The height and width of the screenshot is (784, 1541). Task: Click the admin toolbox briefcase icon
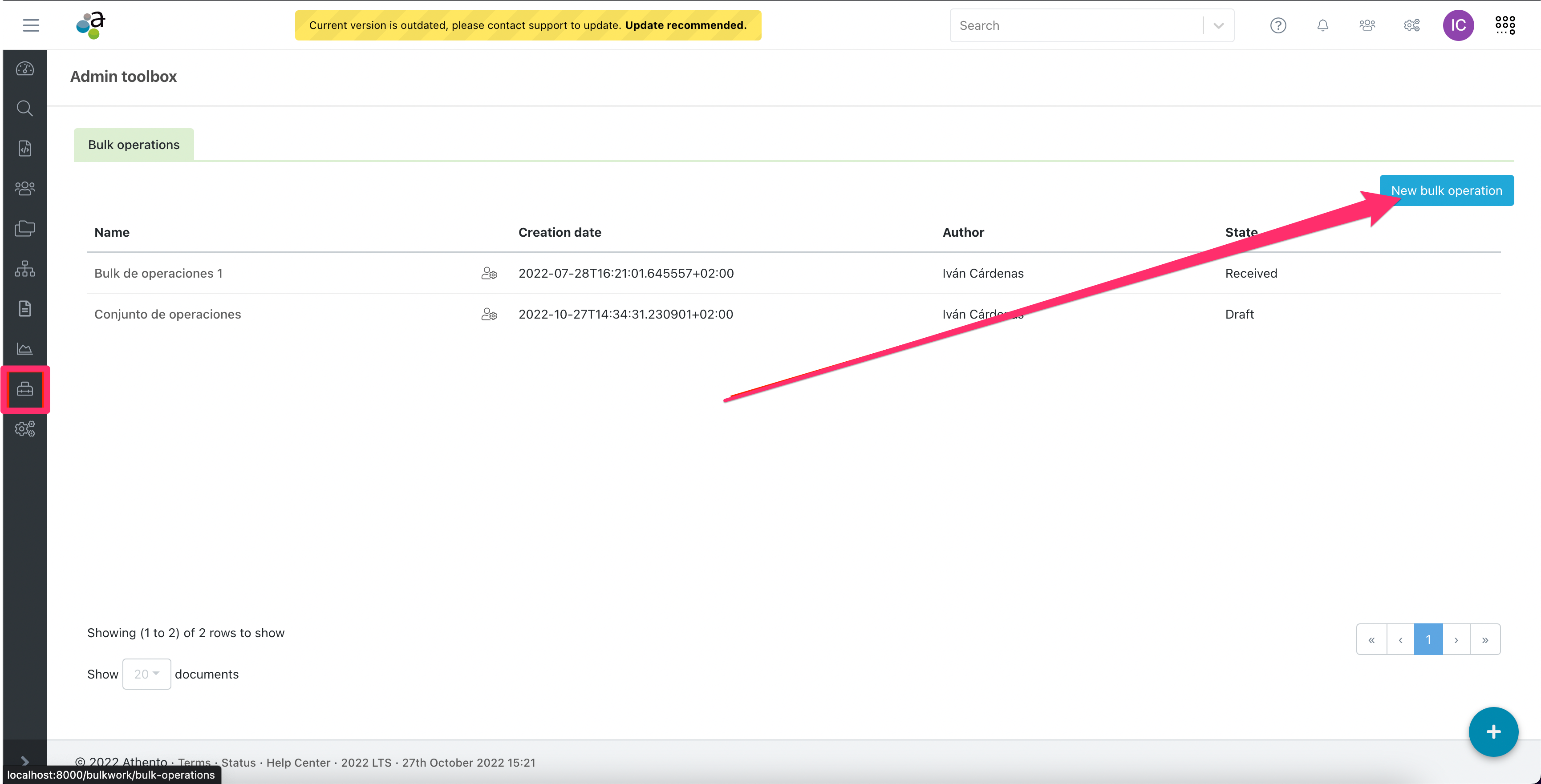click(x=24, y=389)
